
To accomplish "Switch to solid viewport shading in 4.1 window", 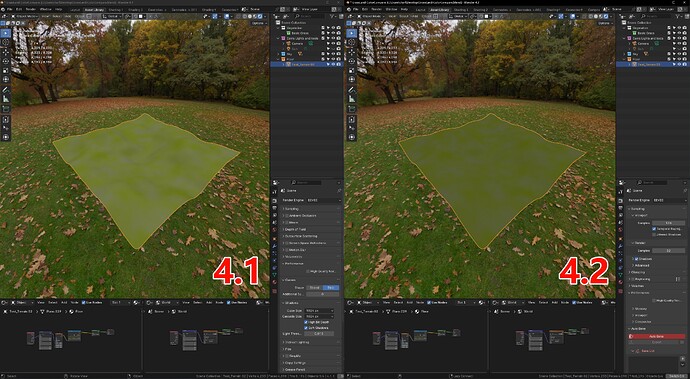I will tap(250, 16).
